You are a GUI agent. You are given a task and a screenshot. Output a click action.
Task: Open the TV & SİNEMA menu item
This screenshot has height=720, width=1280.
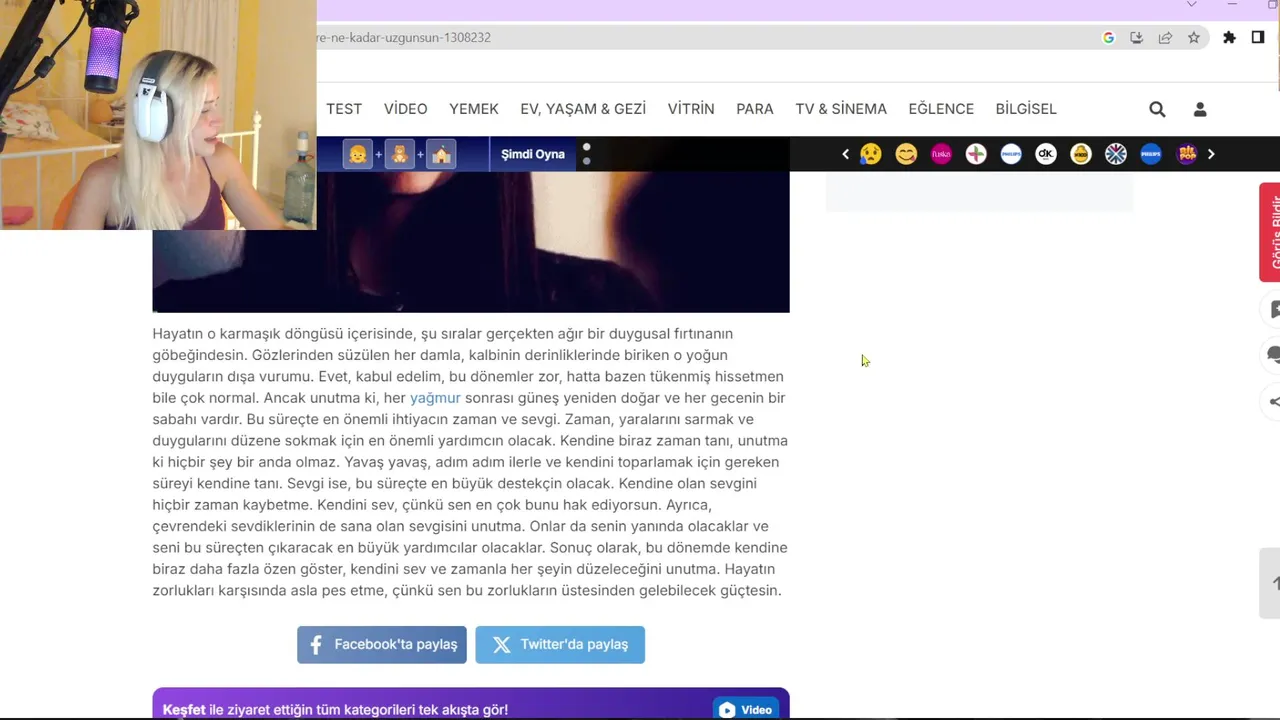click(x=841, y=109)
